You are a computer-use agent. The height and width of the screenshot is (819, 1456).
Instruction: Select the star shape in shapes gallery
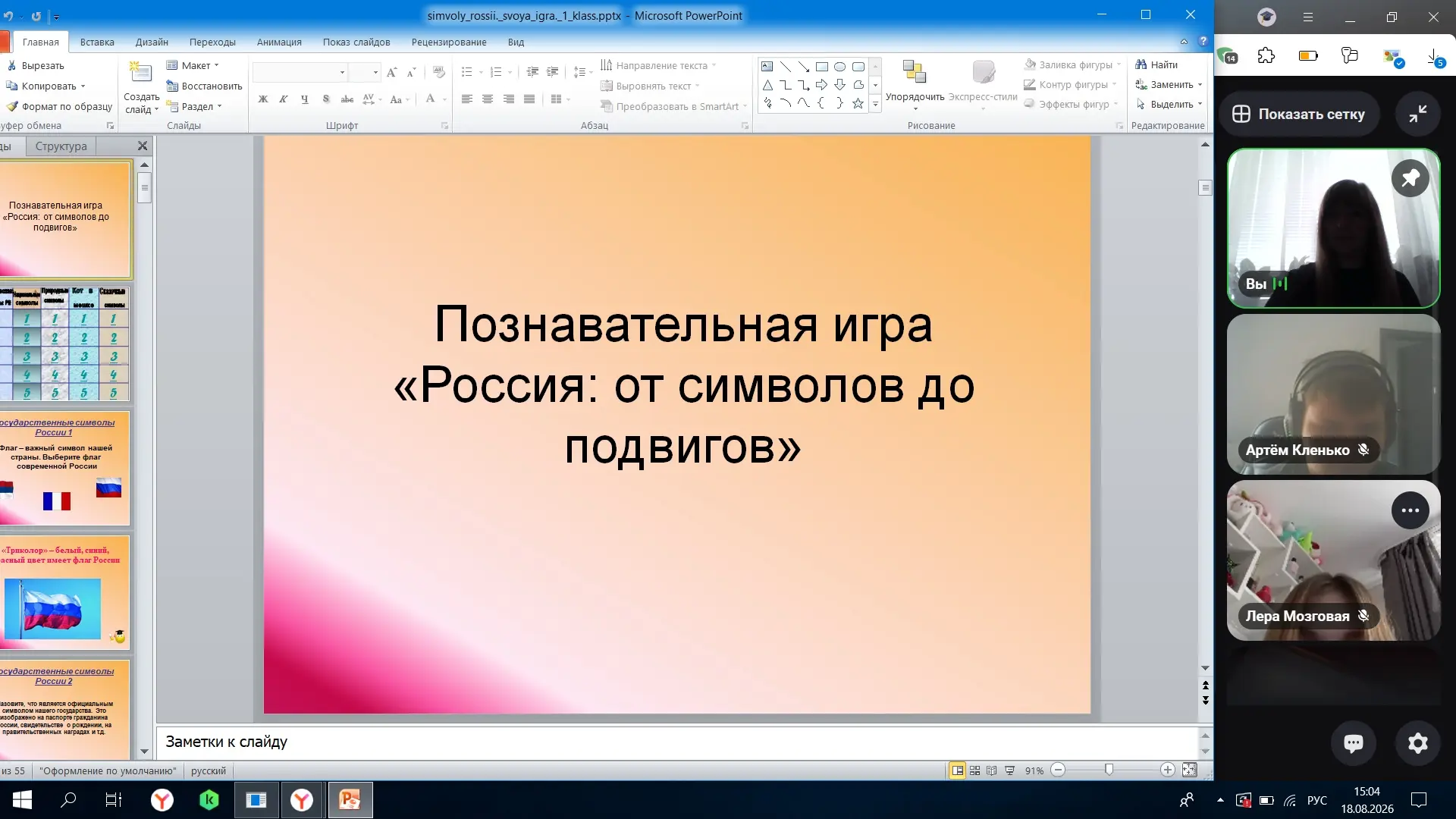858,103
